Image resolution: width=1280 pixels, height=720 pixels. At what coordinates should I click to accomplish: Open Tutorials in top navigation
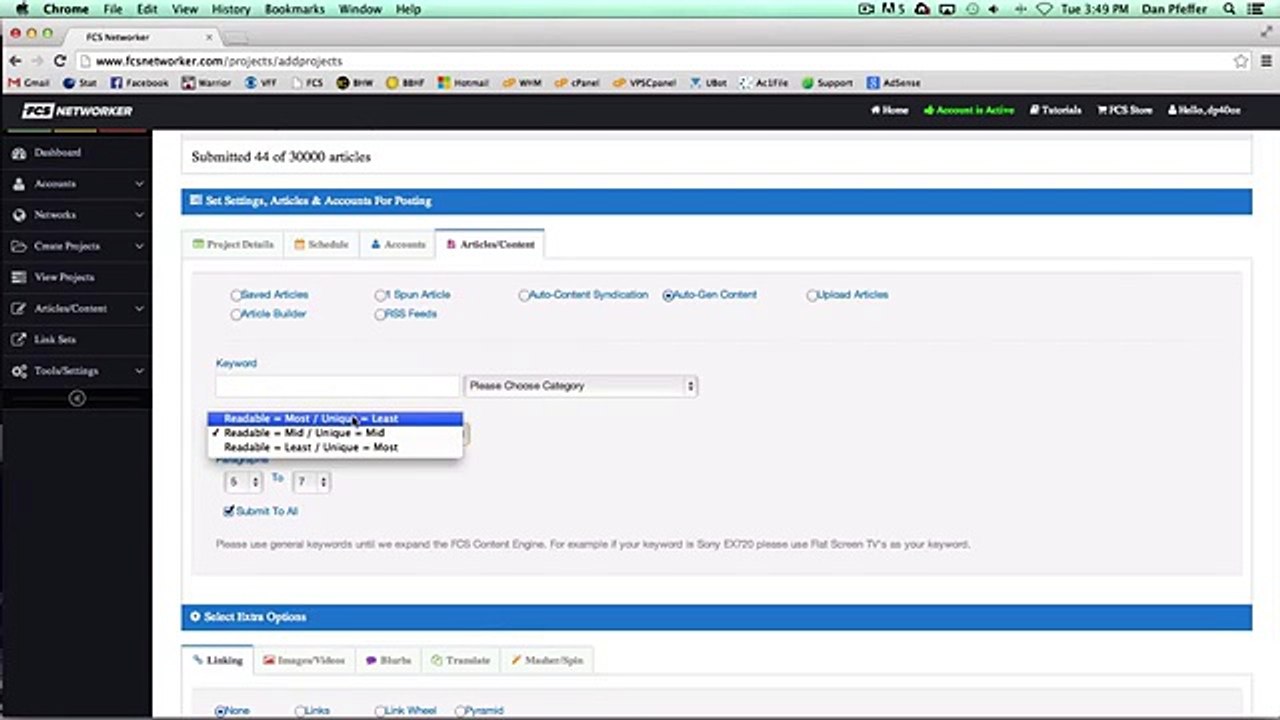tap(1056, 110)
